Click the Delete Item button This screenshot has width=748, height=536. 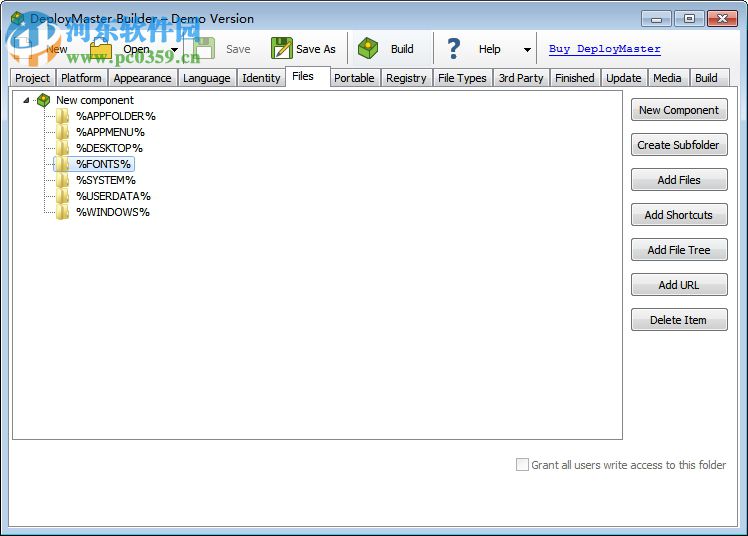[x=679, y=320]
